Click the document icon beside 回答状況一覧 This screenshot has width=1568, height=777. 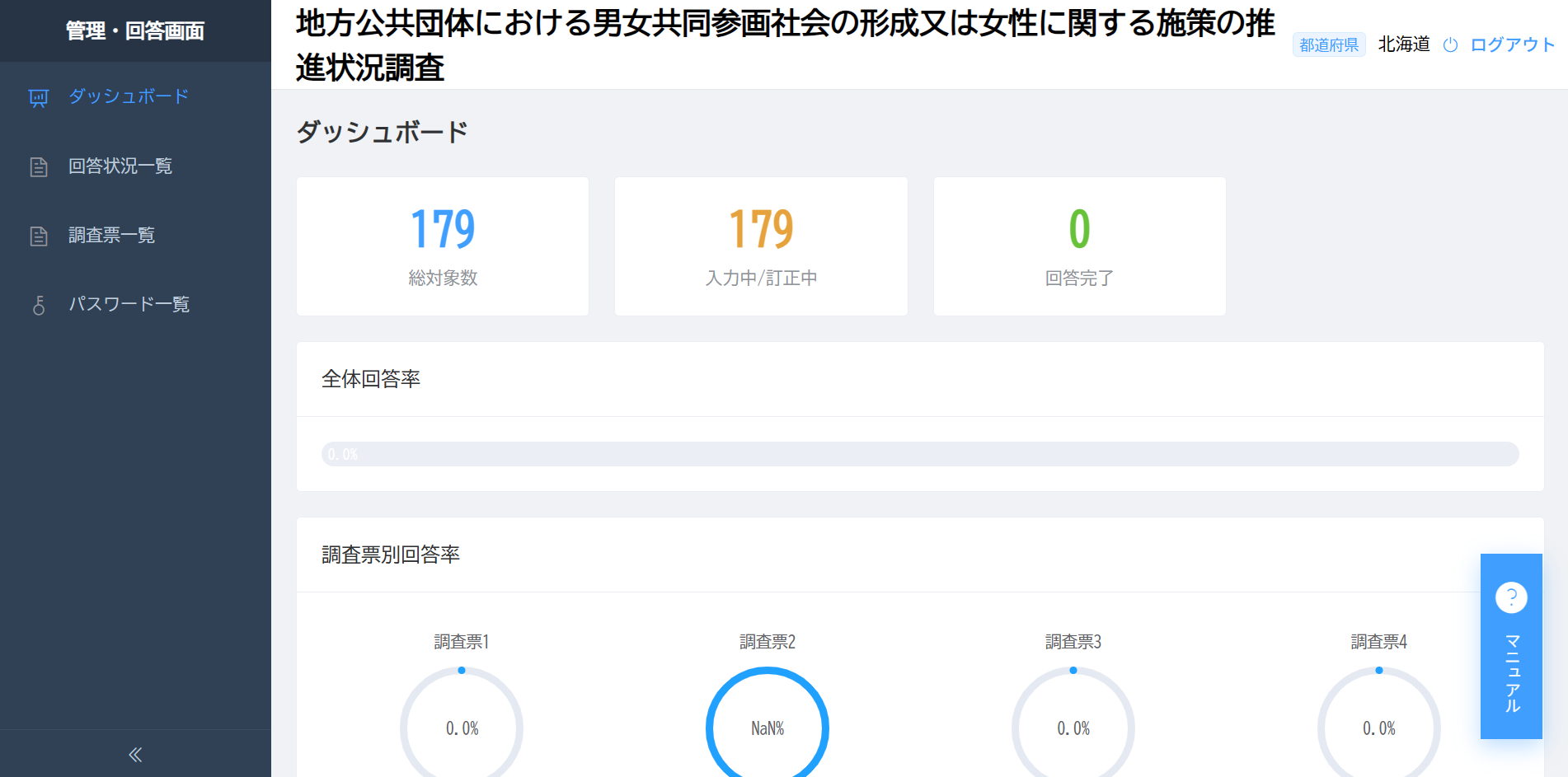[39, 167]
